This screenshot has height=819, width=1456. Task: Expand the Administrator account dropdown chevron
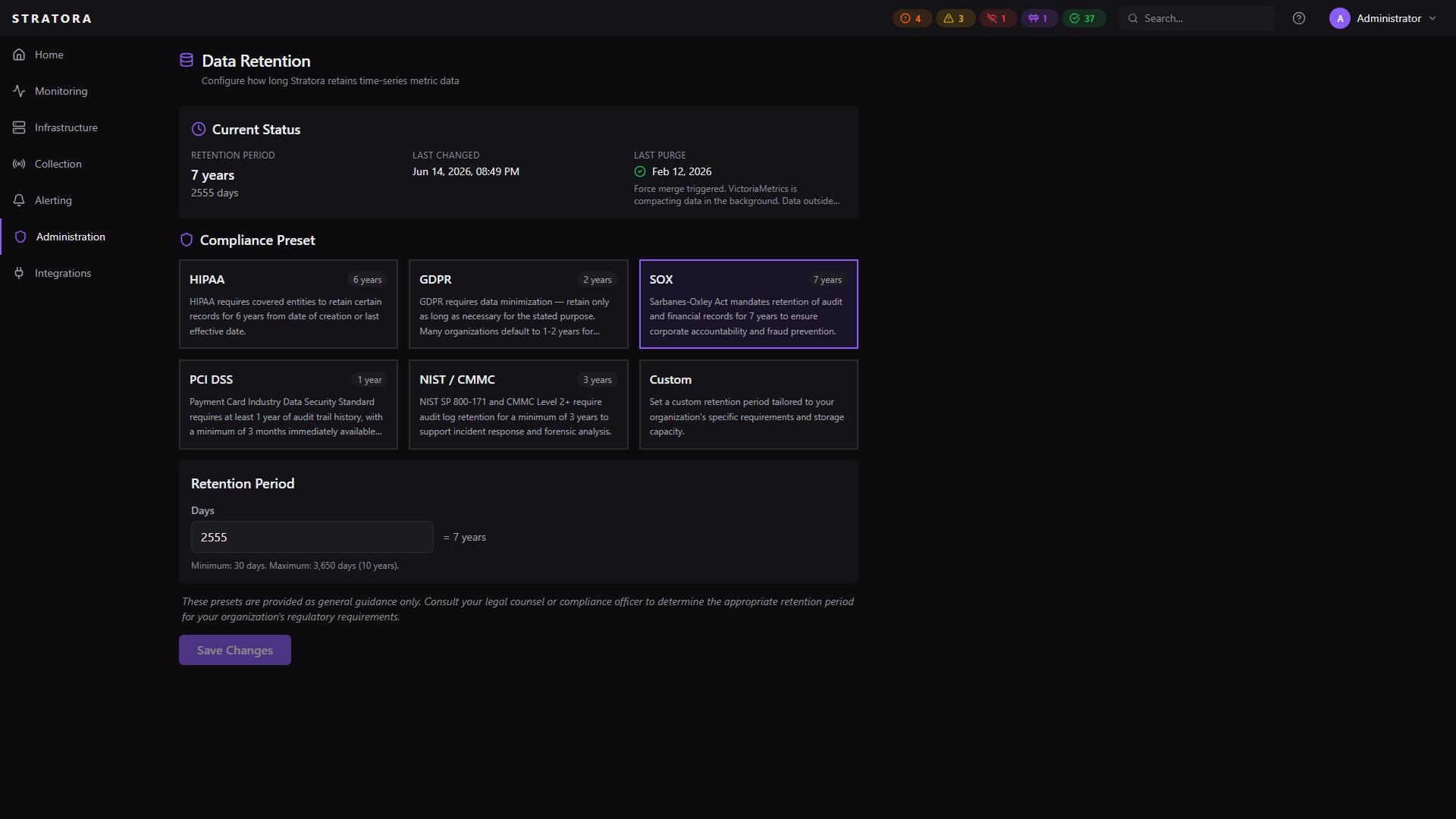(x=1432, y=18)
